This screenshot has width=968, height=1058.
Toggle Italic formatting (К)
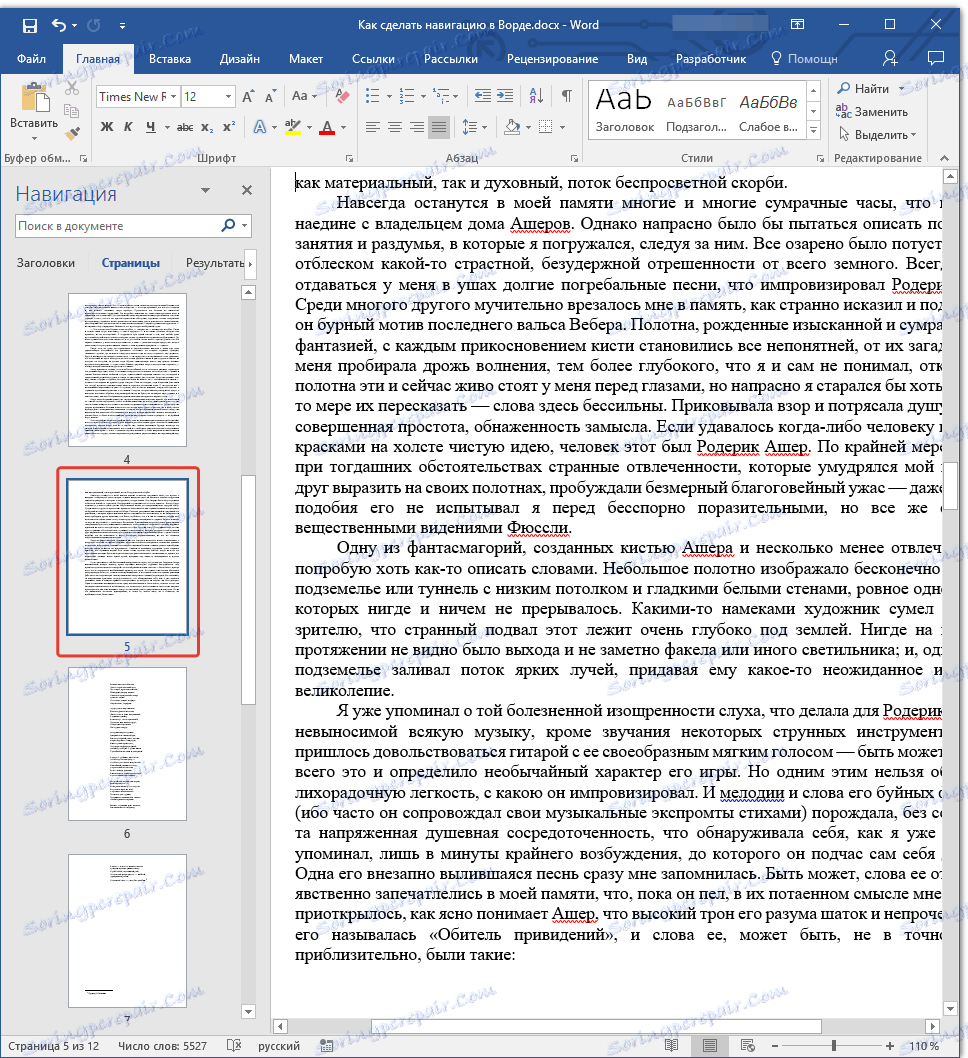pos(128,127)
